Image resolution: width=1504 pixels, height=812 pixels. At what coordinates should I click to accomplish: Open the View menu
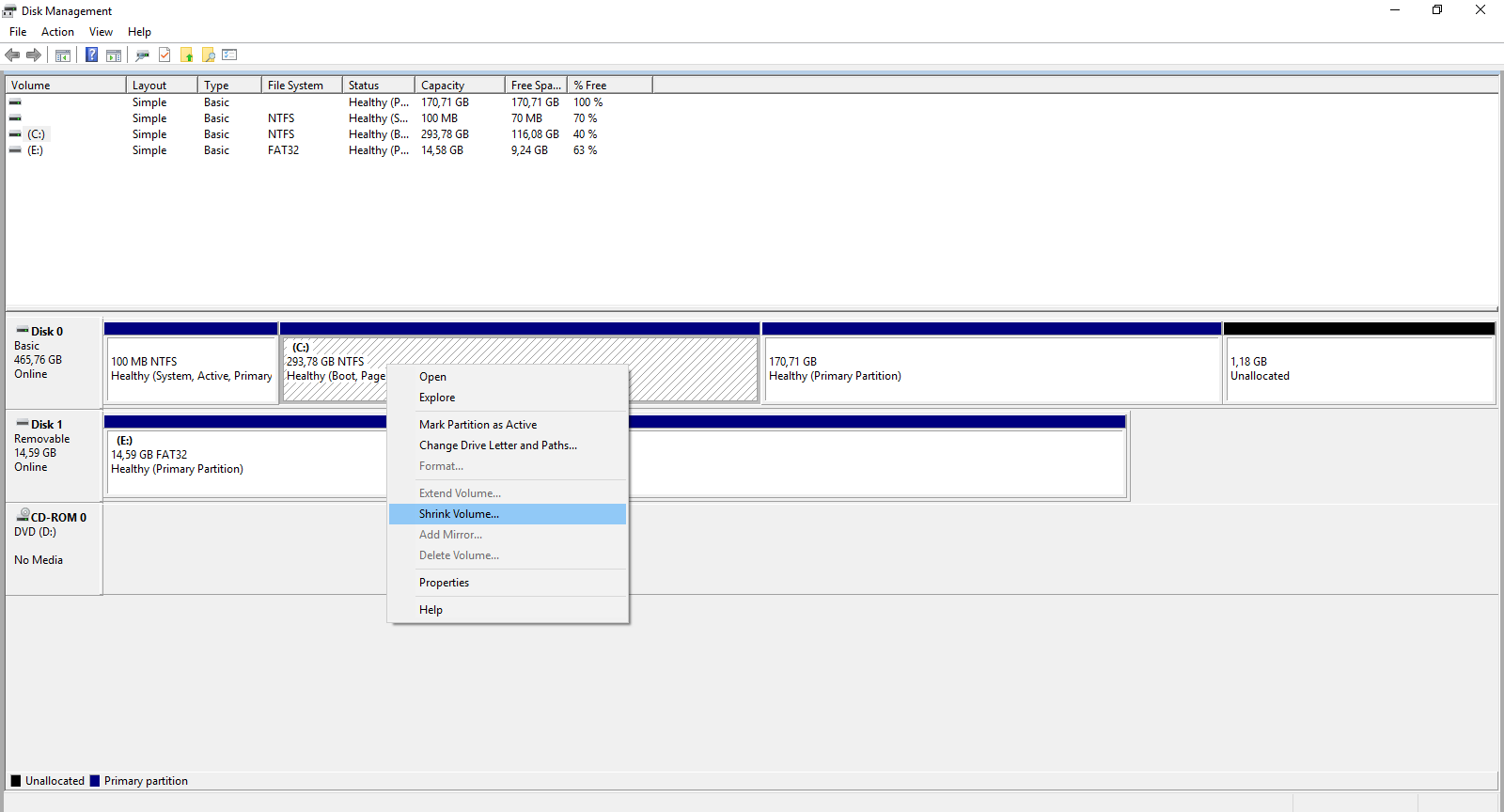point(101,32)
